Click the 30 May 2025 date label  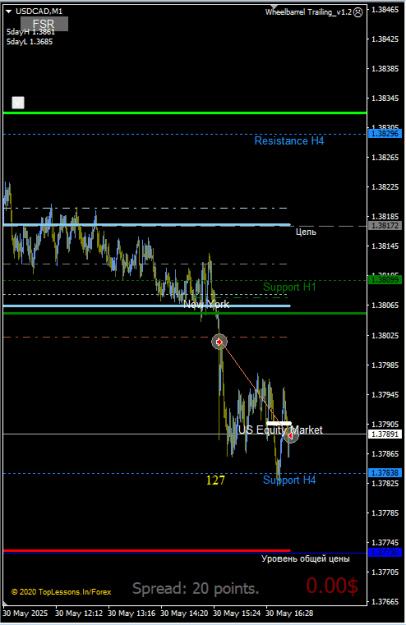coord(25,613)
